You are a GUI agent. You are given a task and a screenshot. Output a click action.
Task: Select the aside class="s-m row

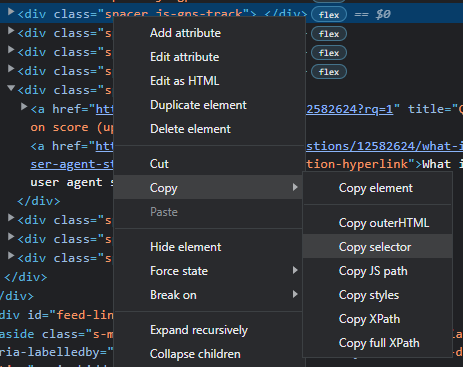tap(57, 334)
